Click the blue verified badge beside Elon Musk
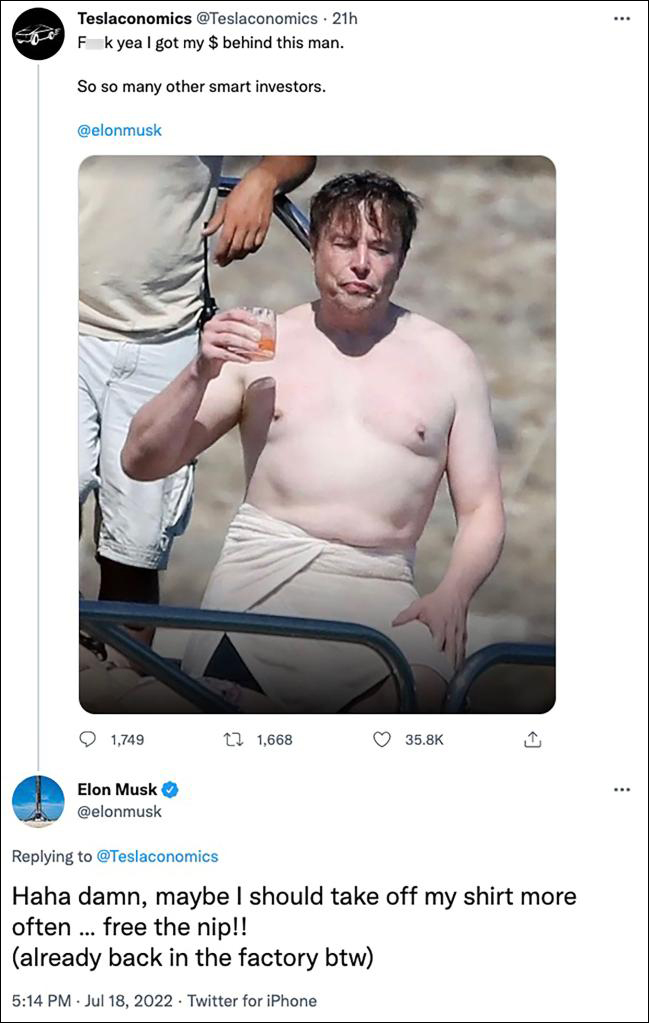 pos(171,790)
